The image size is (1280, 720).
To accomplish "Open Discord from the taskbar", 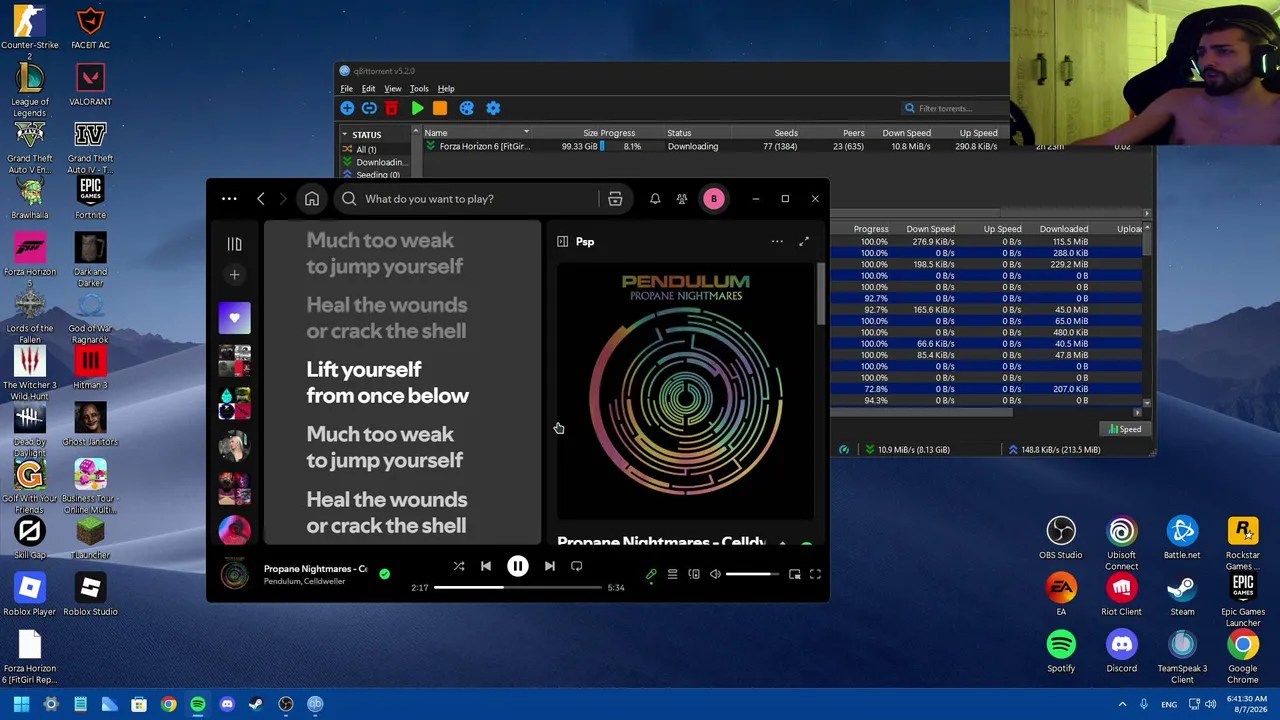I will click(x=227, y=704).
